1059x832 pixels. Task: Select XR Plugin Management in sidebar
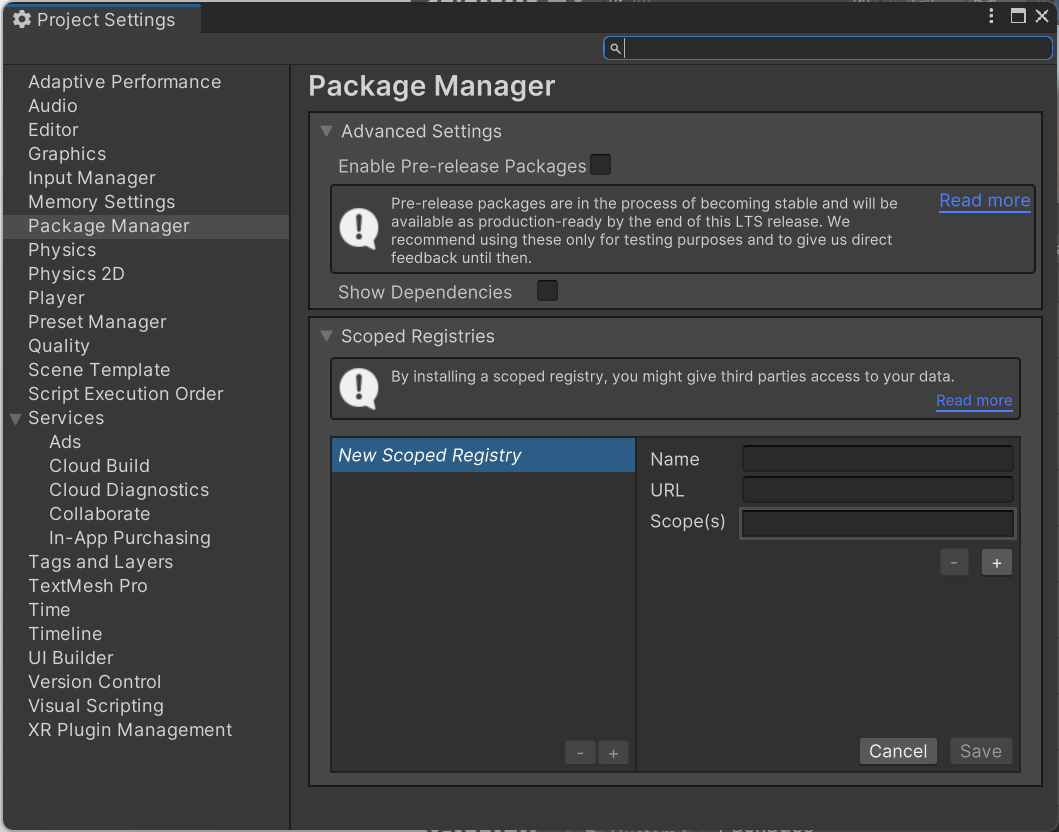click(130, 730)
